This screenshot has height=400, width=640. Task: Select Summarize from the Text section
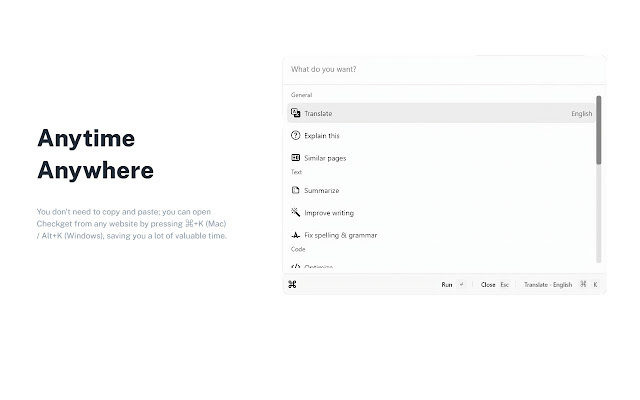pyautogui.click(x=322, y=190)
